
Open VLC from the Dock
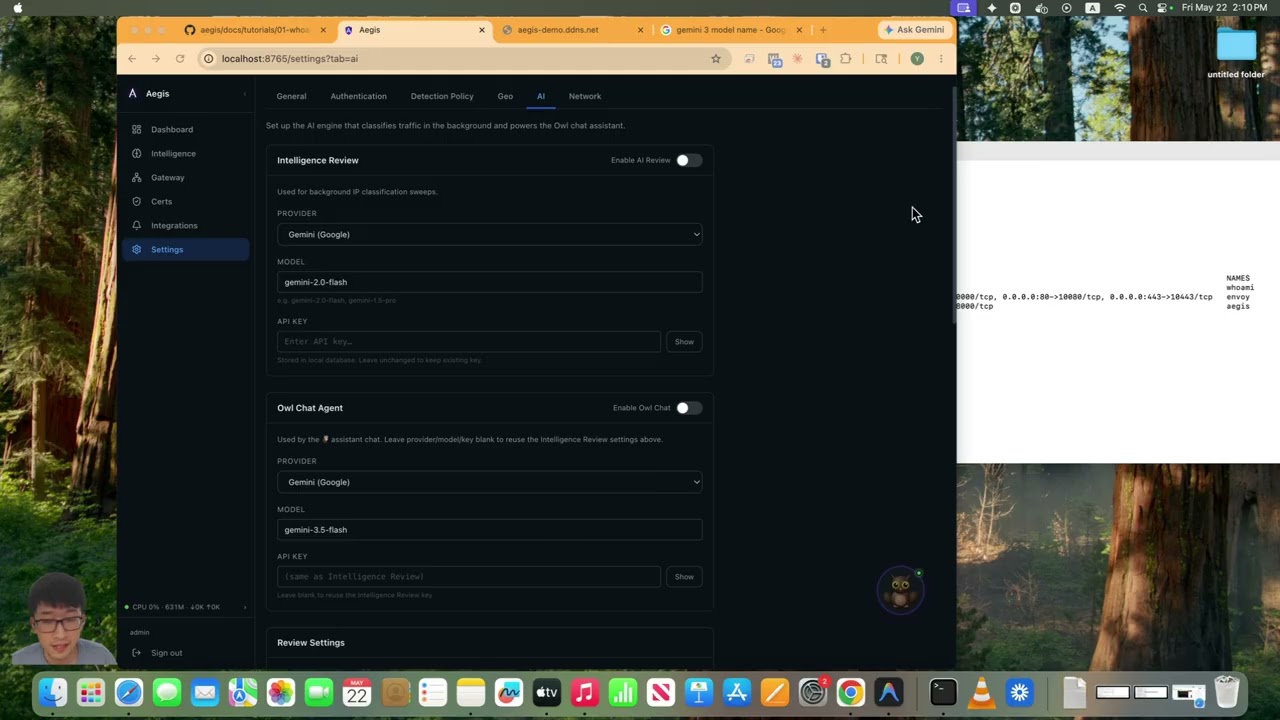pos(981,692)
